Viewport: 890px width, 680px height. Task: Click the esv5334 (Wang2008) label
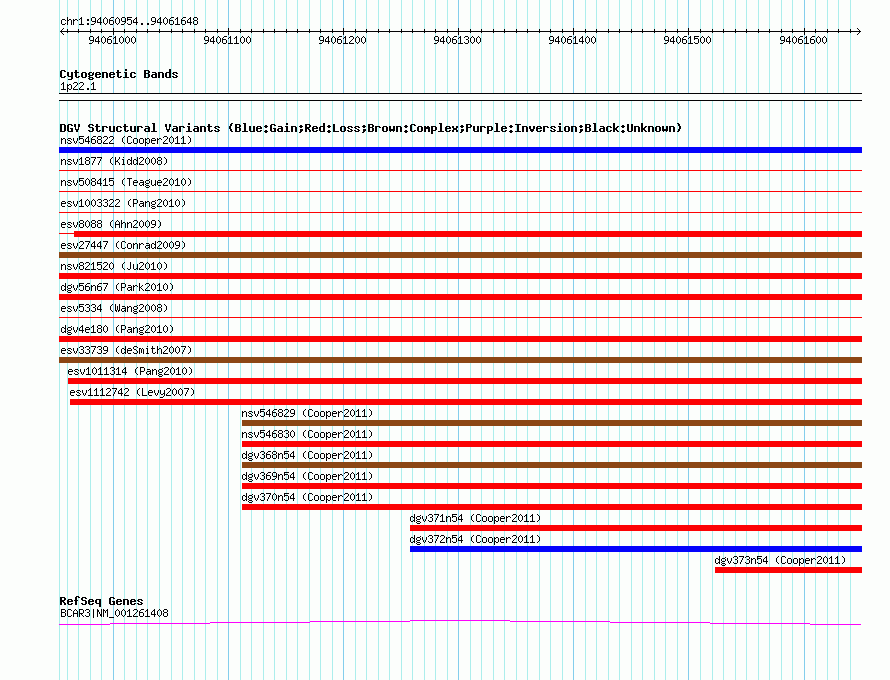[114, 308]
